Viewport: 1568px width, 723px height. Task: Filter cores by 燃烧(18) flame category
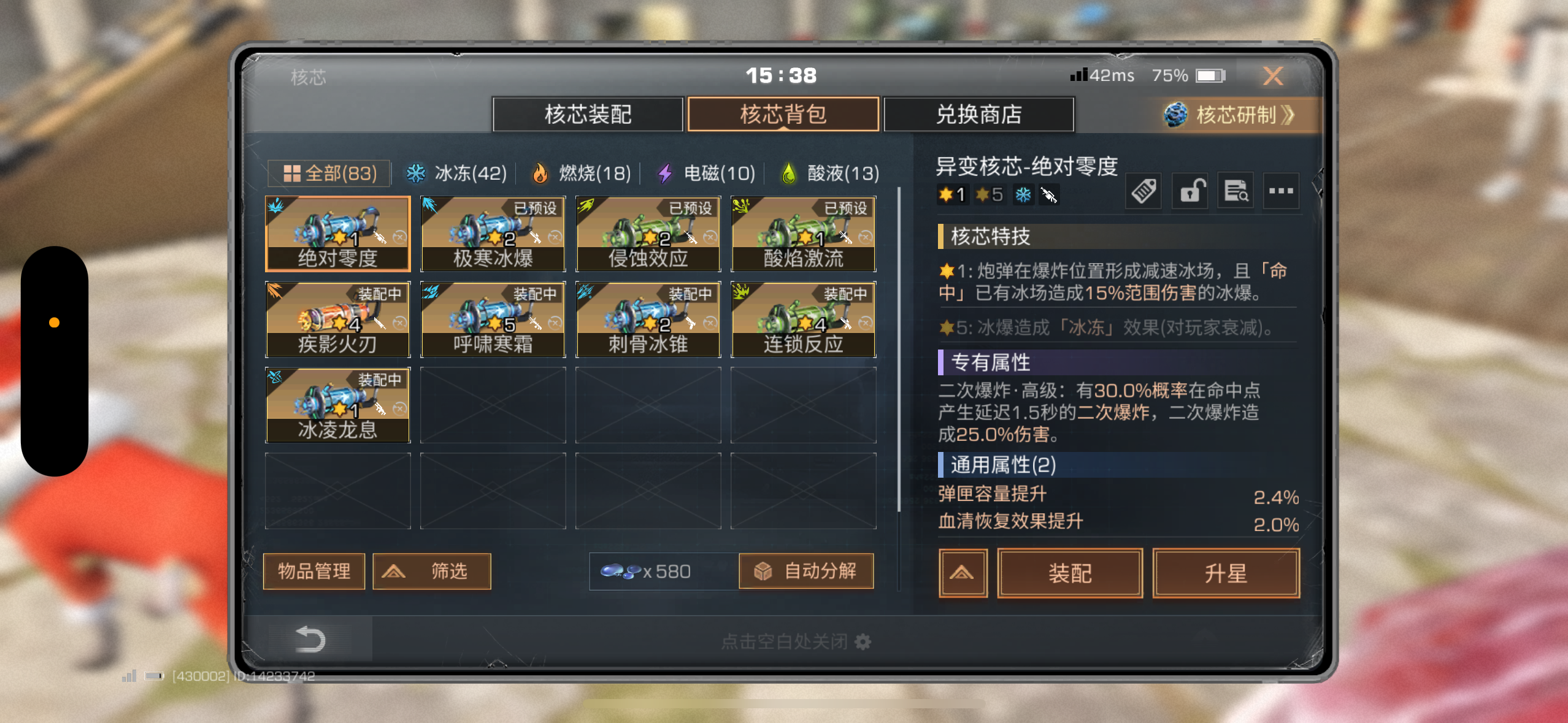click(x=580, y=174)
